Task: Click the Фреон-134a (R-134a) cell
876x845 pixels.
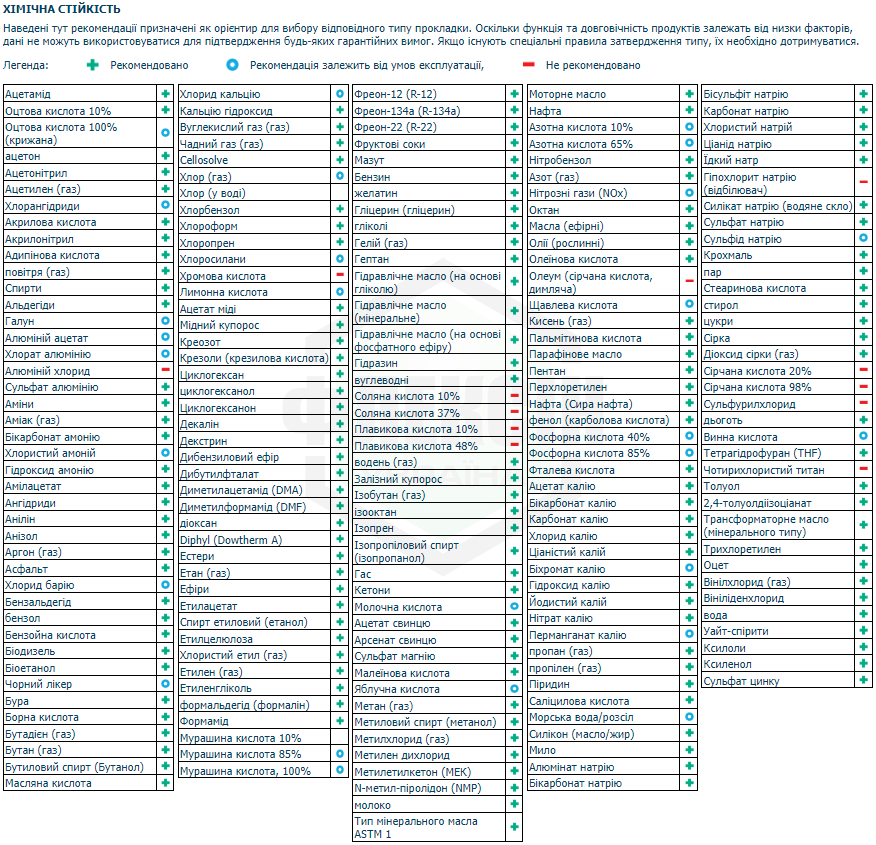Action: [429, 111]
